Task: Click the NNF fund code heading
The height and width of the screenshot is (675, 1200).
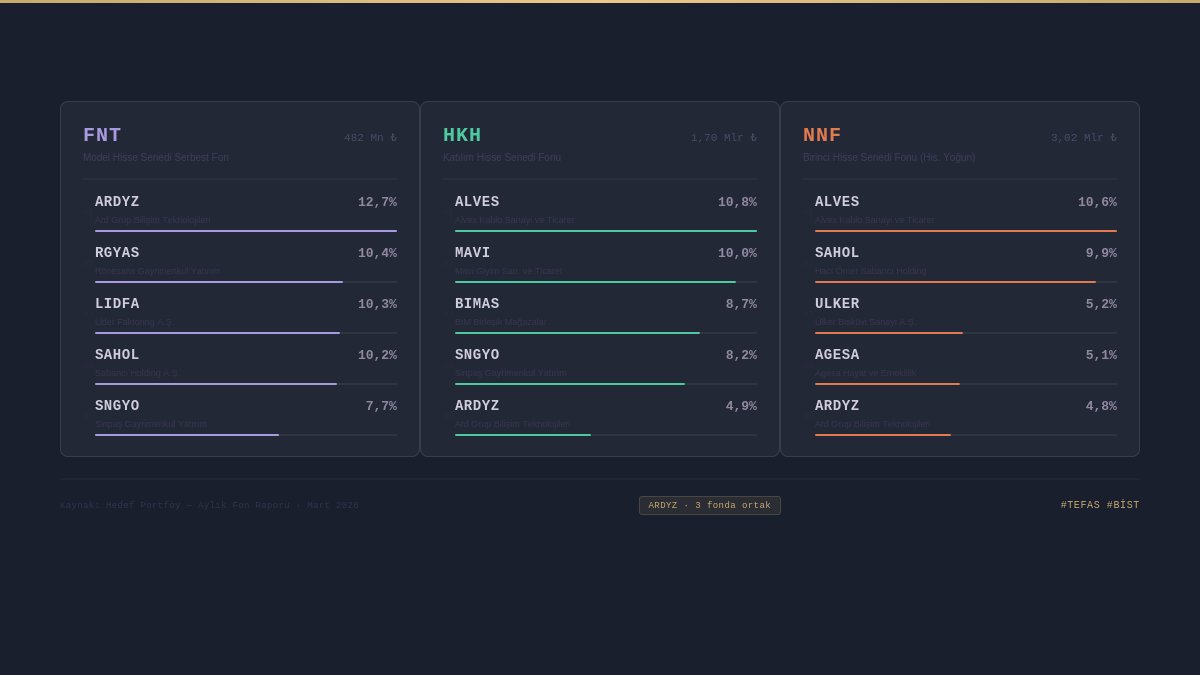Action: pos(822,135)
